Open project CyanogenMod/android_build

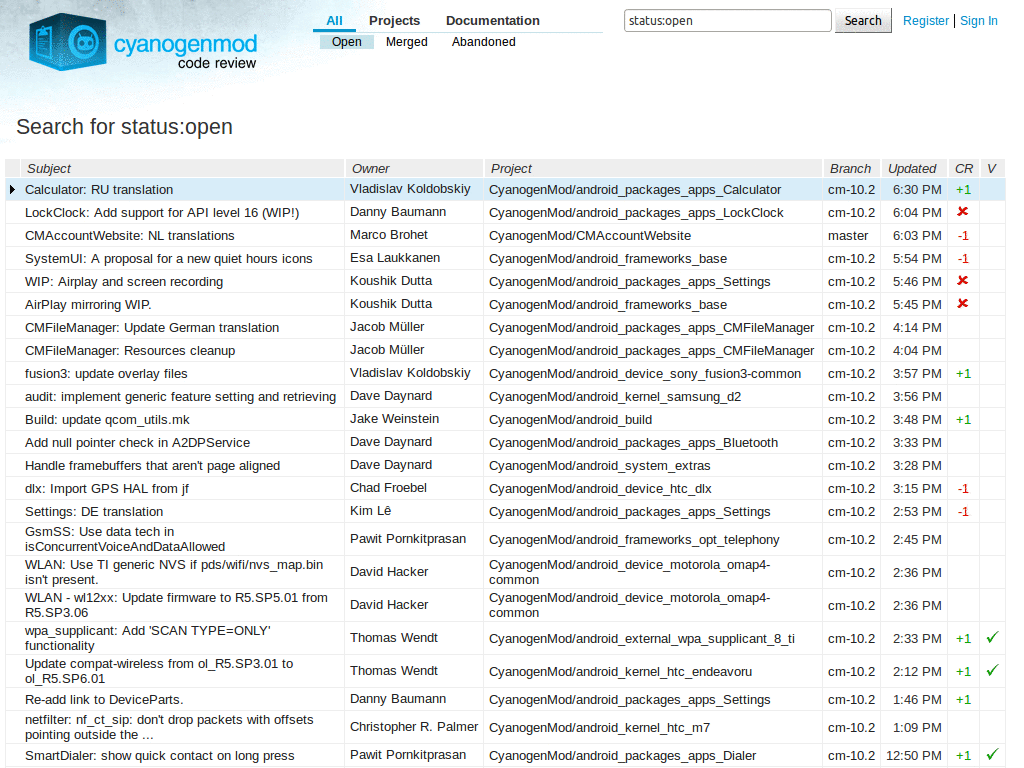571,420
